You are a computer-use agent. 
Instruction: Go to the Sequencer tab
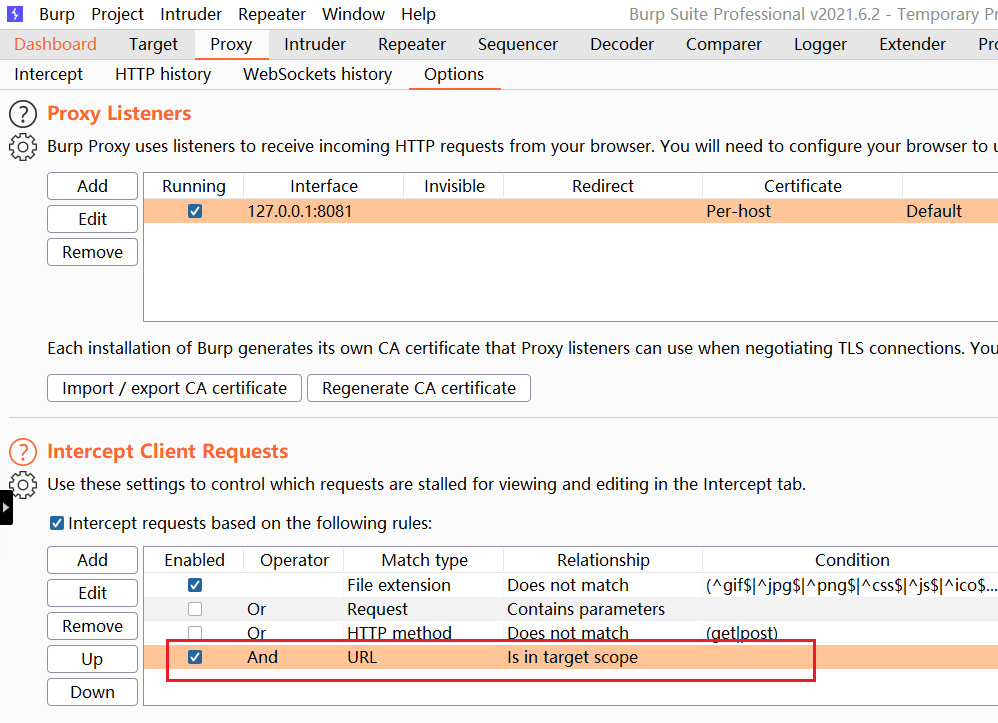point(517,44)
